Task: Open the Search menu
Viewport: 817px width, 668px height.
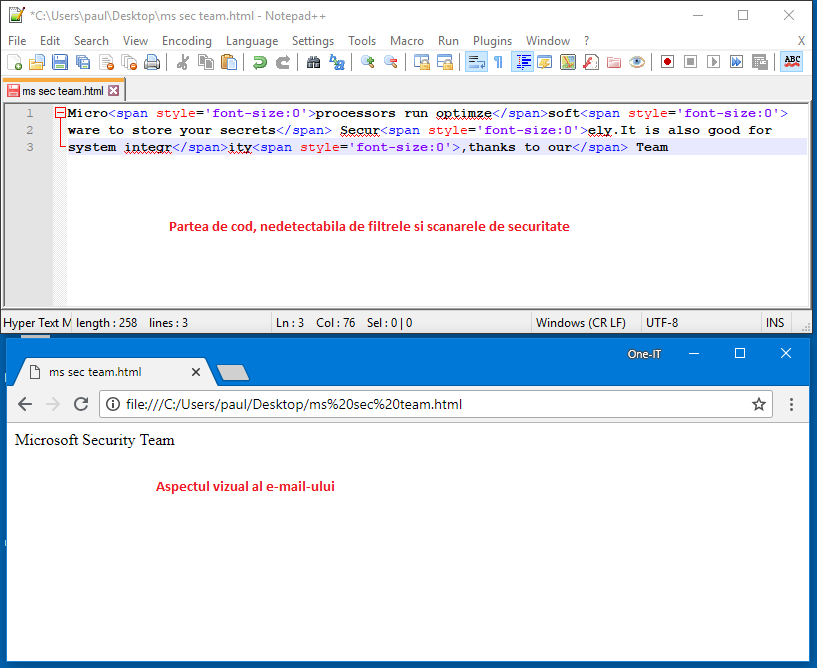Action: [91, 41]
